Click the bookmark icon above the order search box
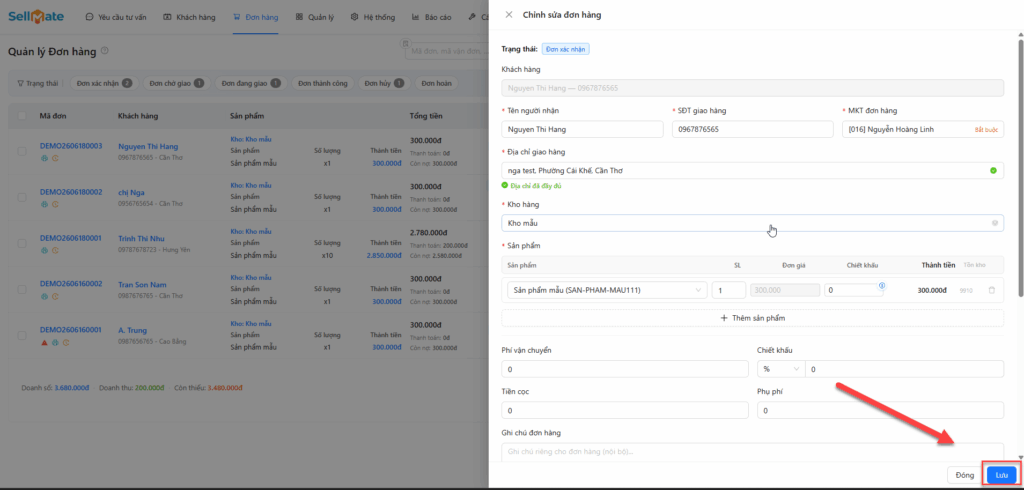Screen dimensions: 1024x490 408,43
